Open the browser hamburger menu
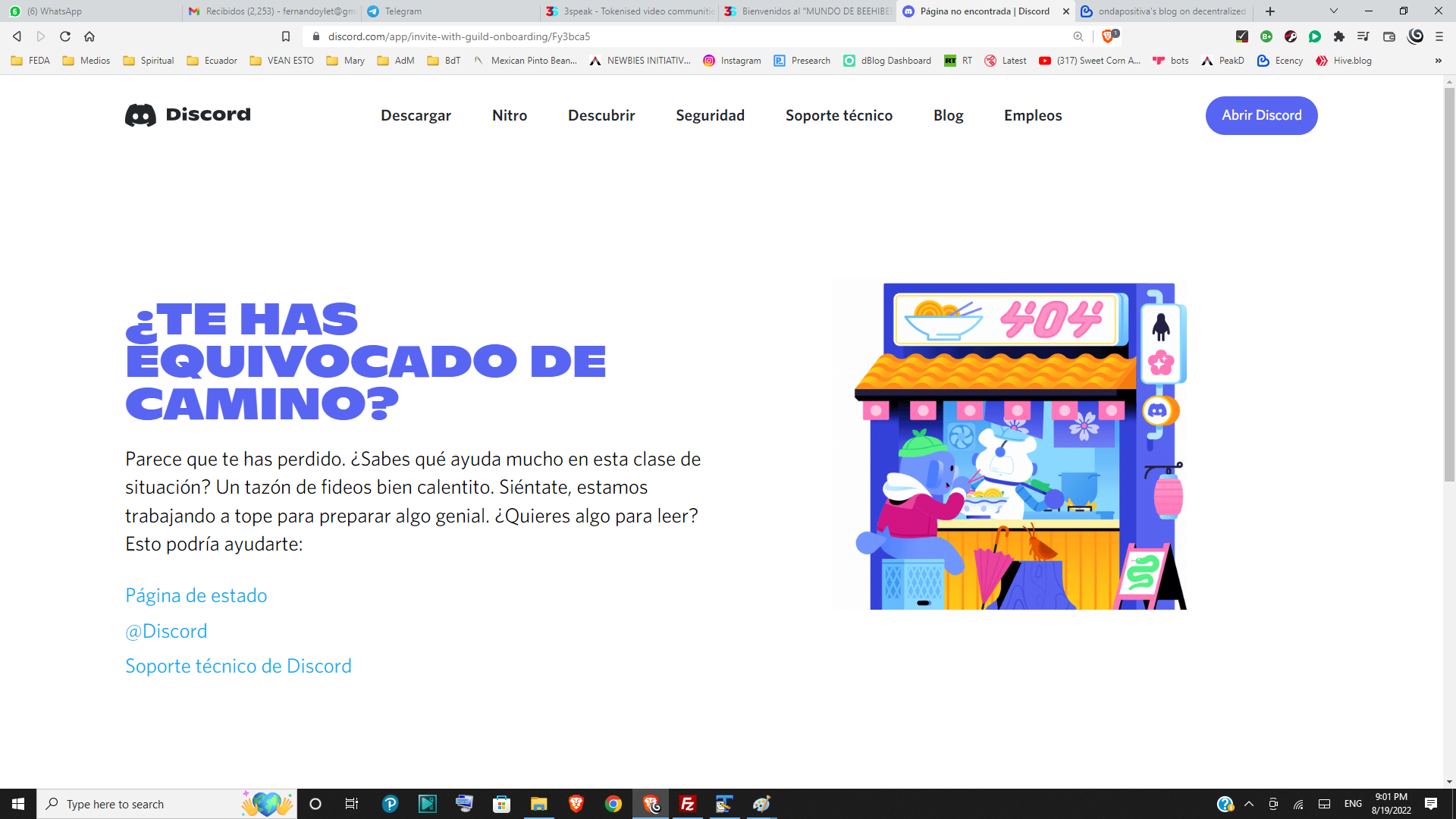The image size is (1456, 819). [1439, 36]
